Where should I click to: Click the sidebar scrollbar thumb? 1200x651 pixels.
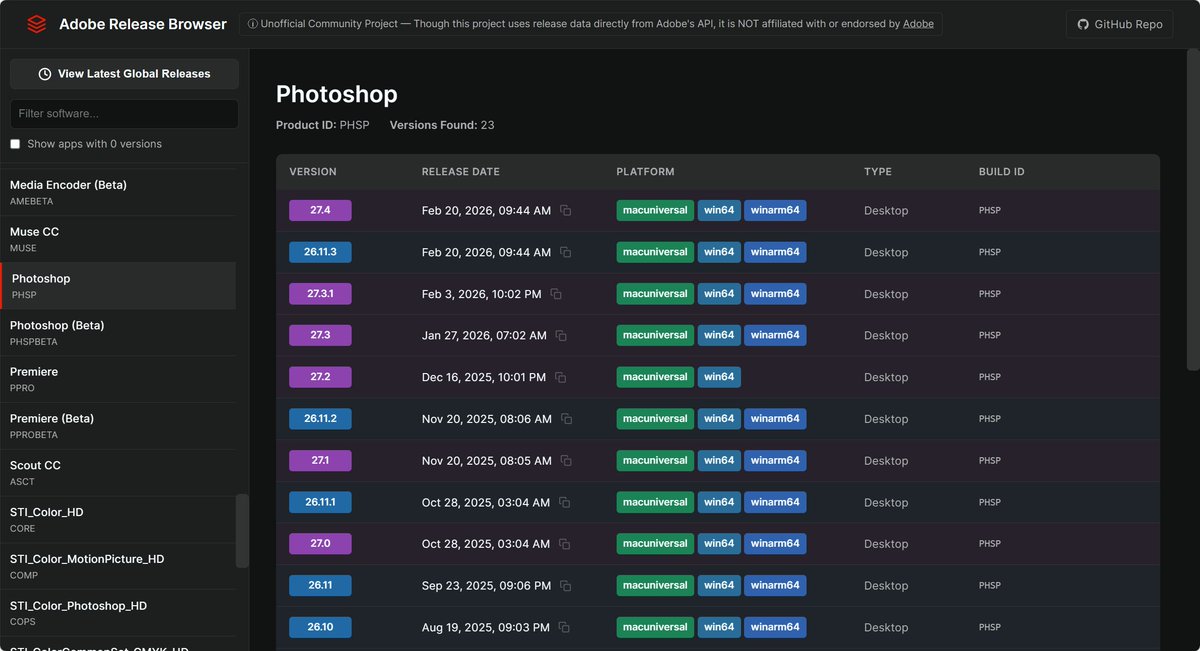(242, 531)
